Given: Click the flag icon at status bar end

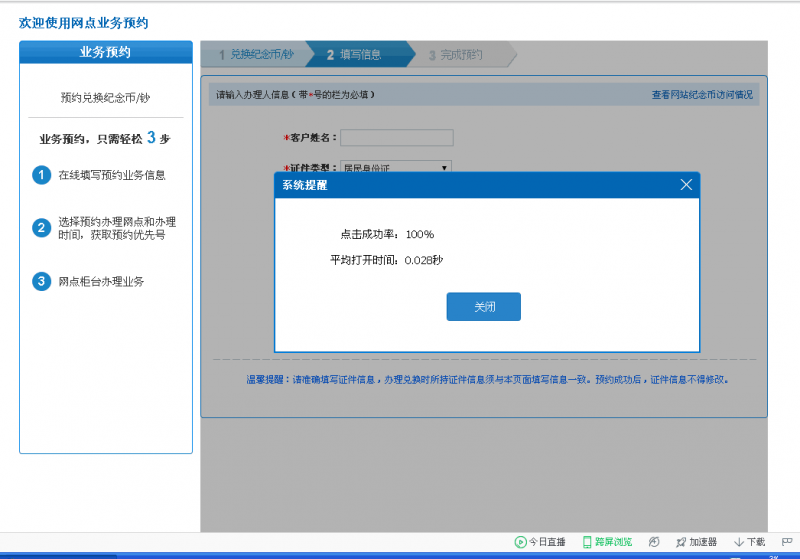Looking at the screenshot, I should click(x=786, y=542).
